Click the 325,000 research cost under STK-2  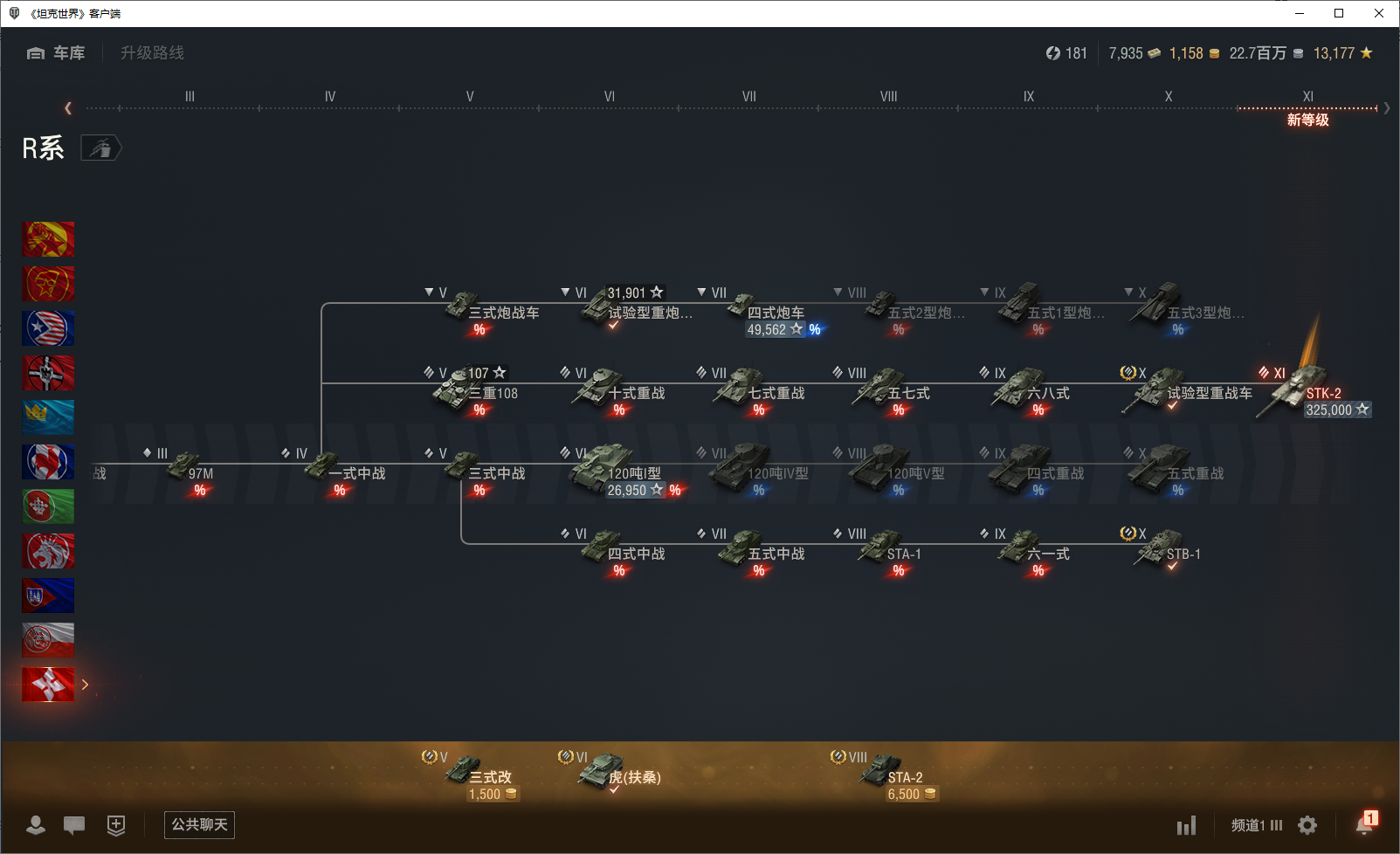click(1338, 410)
